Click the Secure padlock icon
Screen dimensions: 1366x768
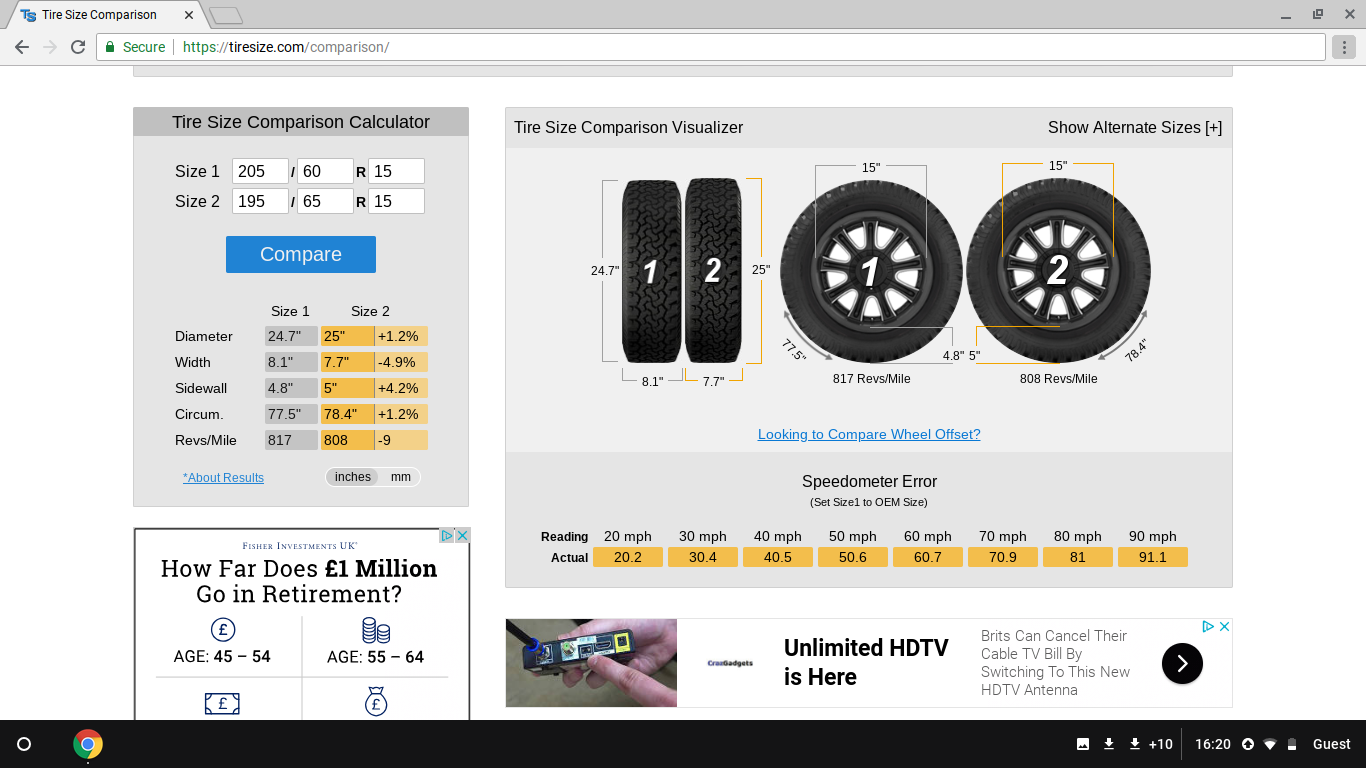[108, 46]
